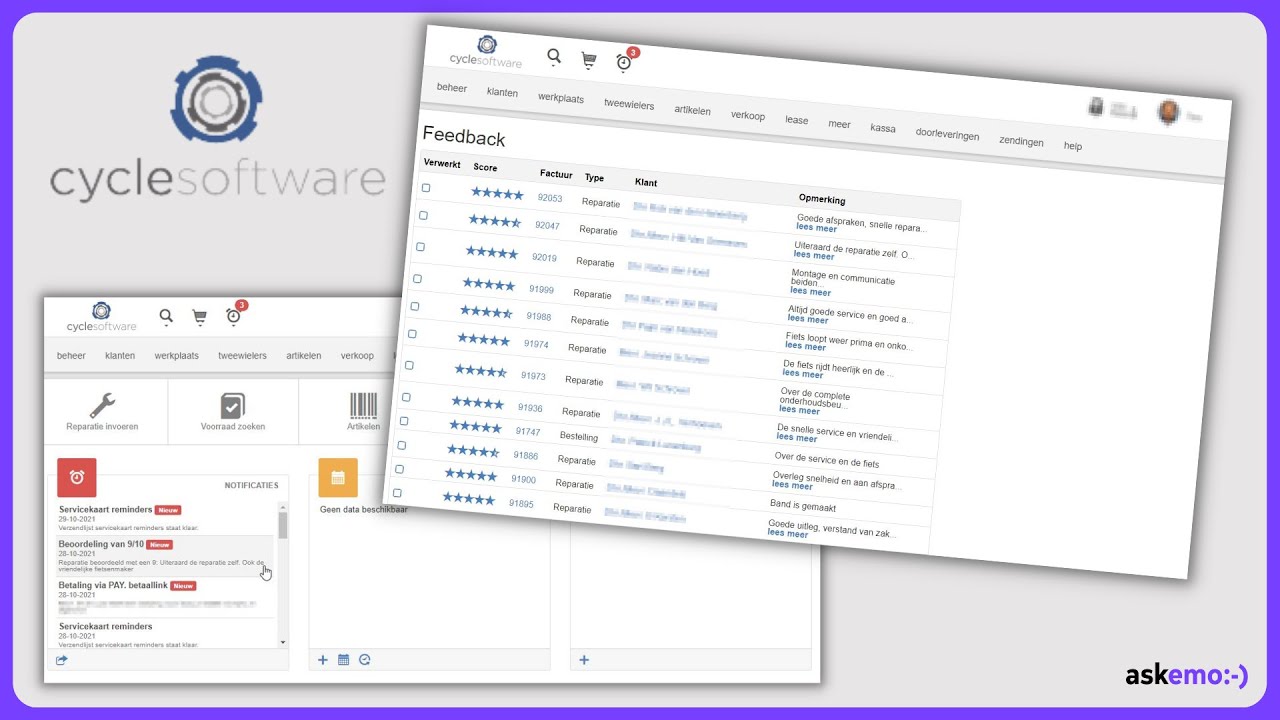The width and height of the screenshot is (1280, 720).
Task: Sort by the Klant column header
Action: 646,182
